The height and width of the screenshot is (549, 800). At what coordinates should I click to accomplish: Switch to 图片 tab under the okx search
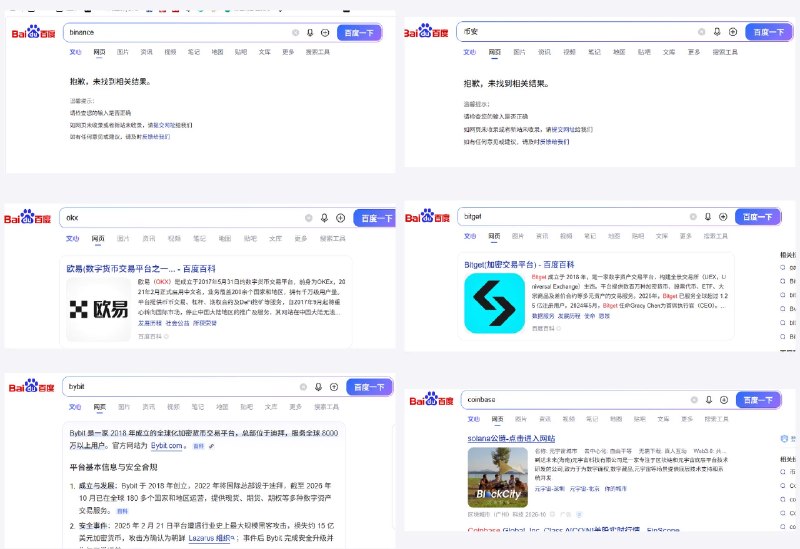point(123,238)
